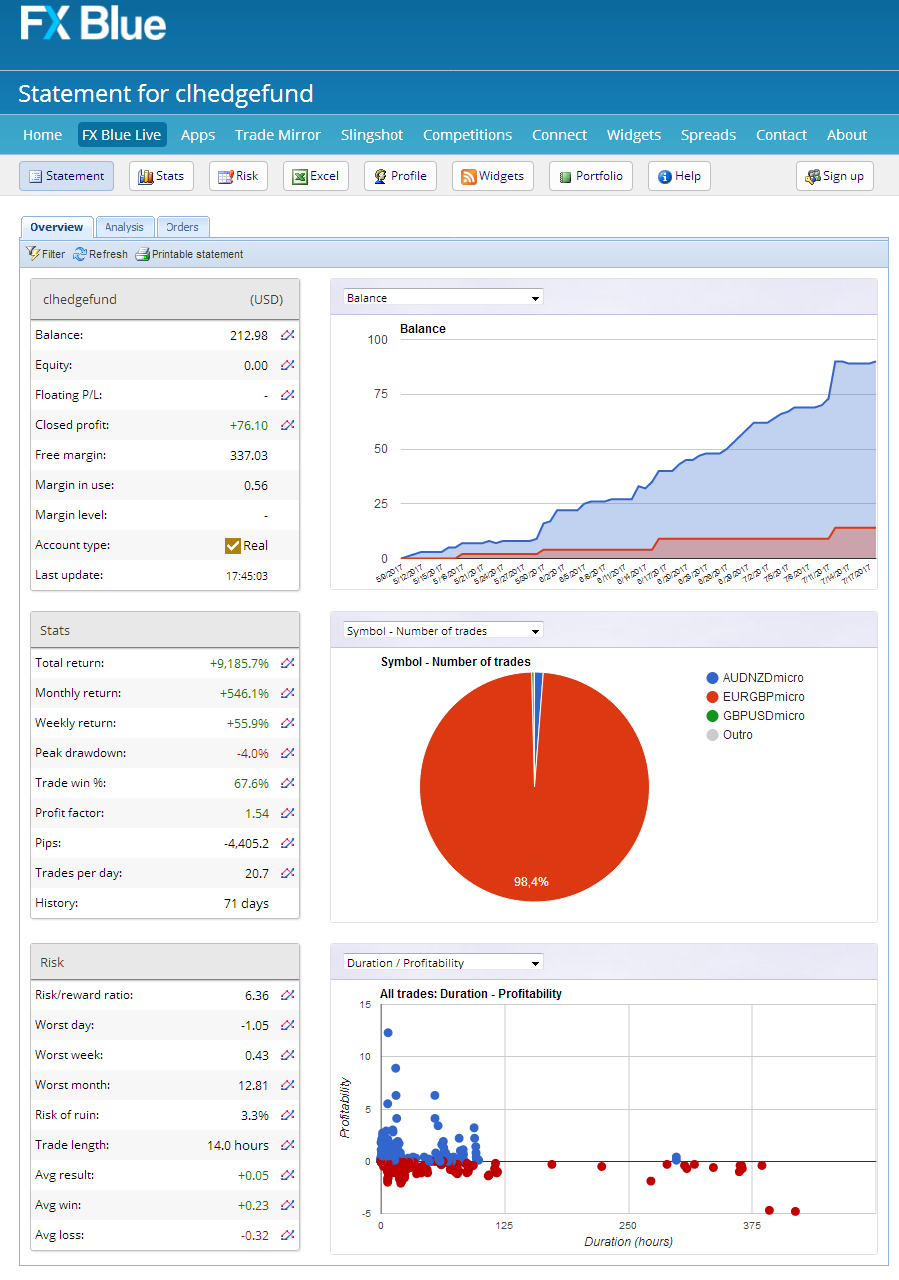Switch to the Orders tab

tap(183, 227)
